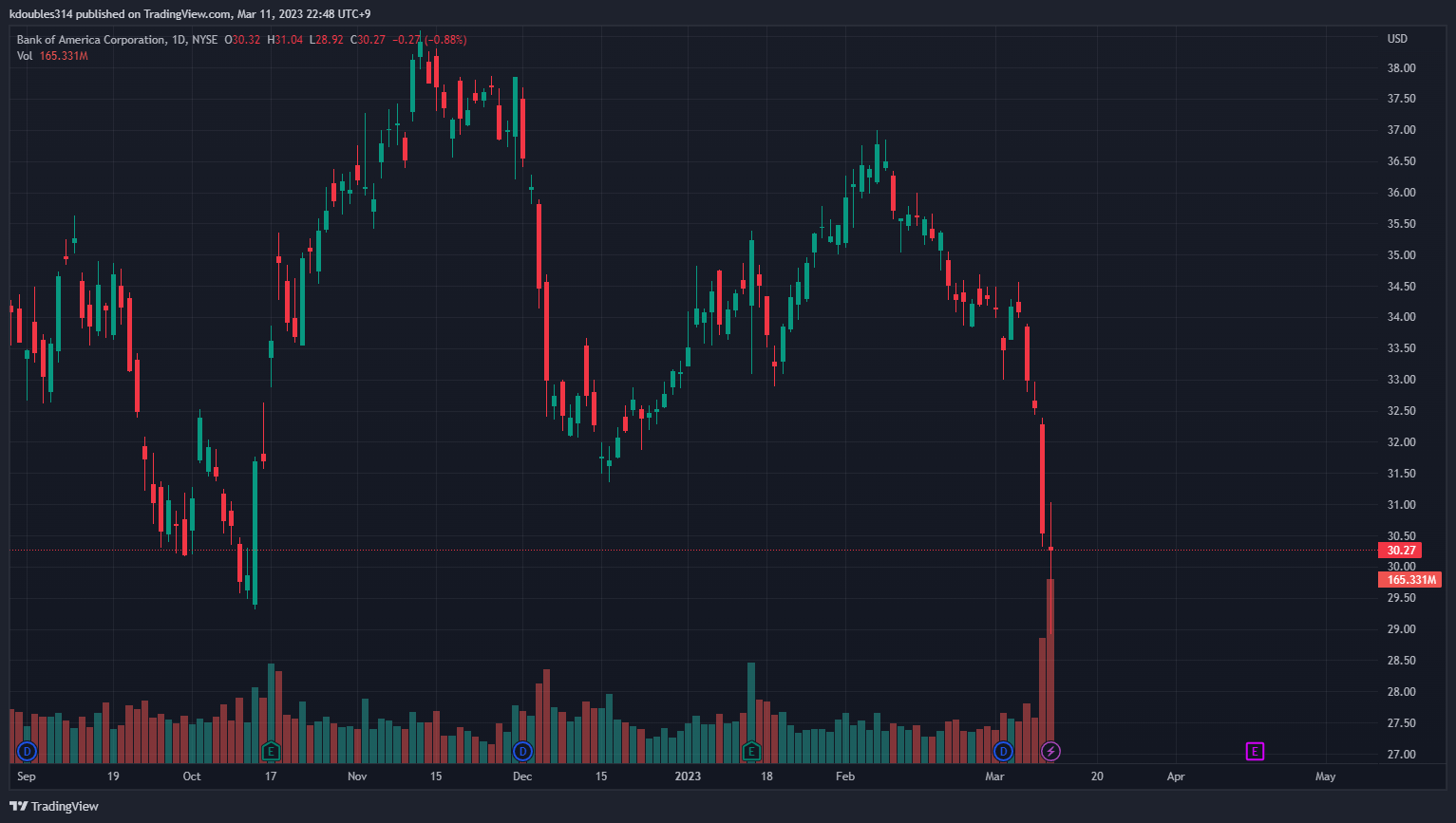Click the 20 date label after Mar
The height and width of the screenshot is (823, 1456).
pyautogui.click(x=1097, y=776)
